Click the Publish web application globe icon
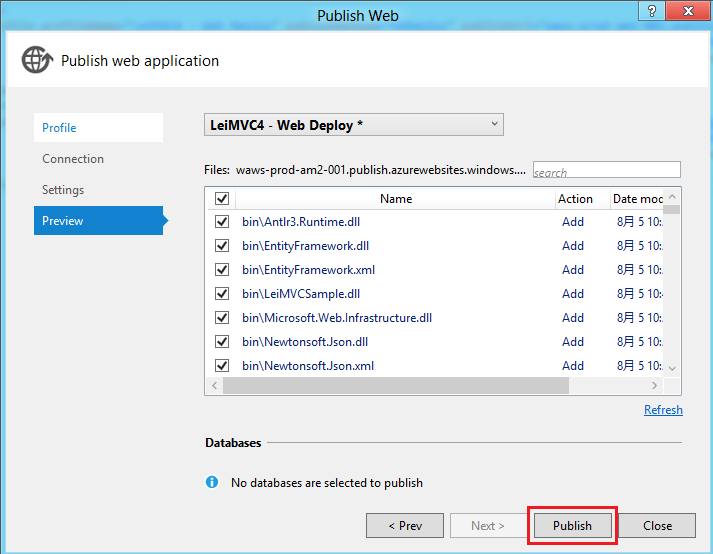 (37, 60)
